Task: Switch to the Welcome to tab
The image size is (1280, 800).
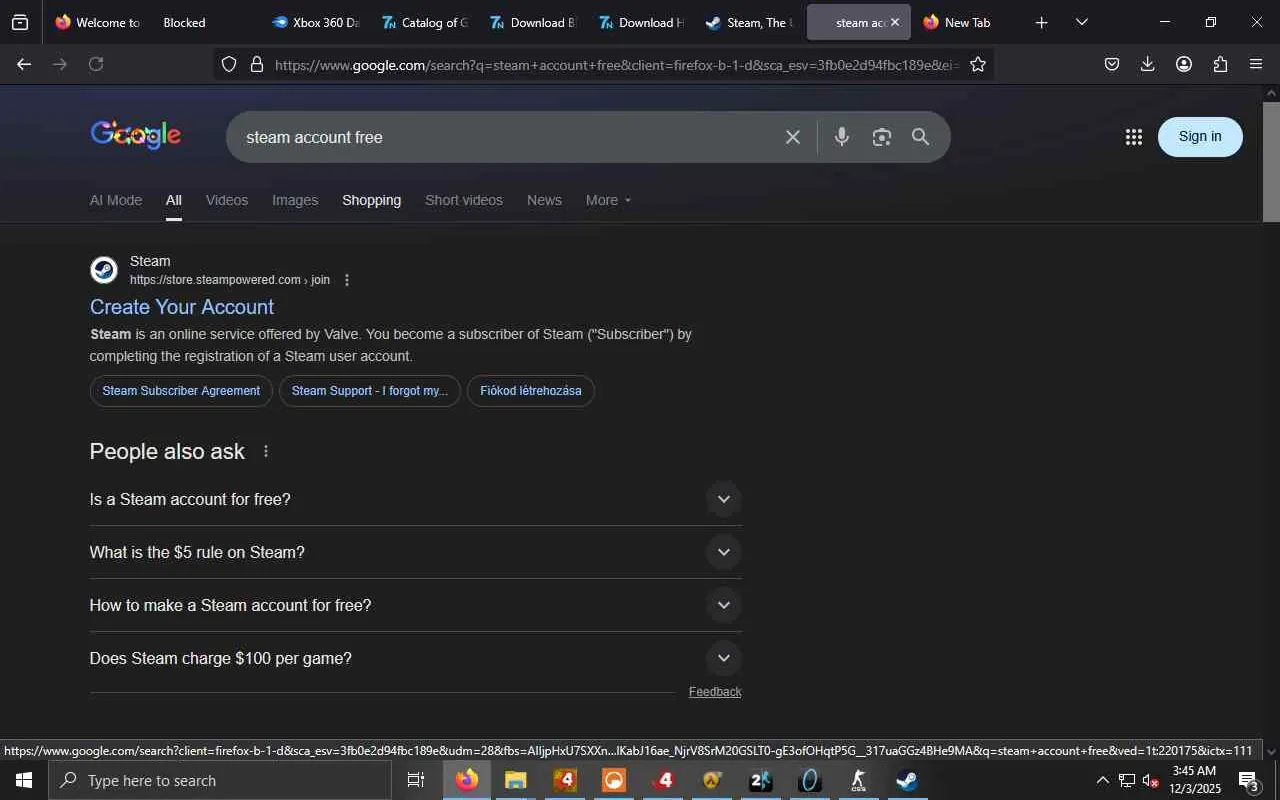Action: click(x=98, y=22)
